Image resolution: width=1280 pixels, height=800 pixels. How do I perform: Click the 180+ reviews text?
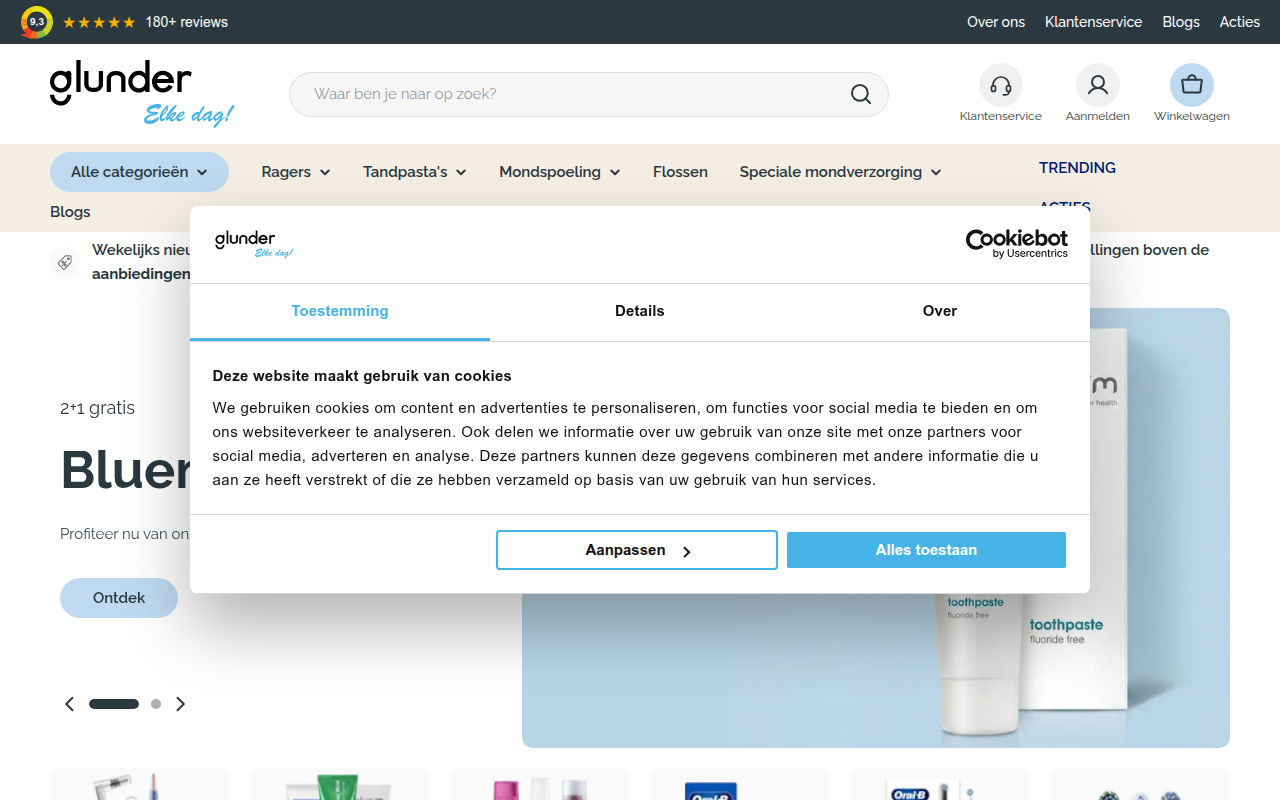click(x=187, y=22)
